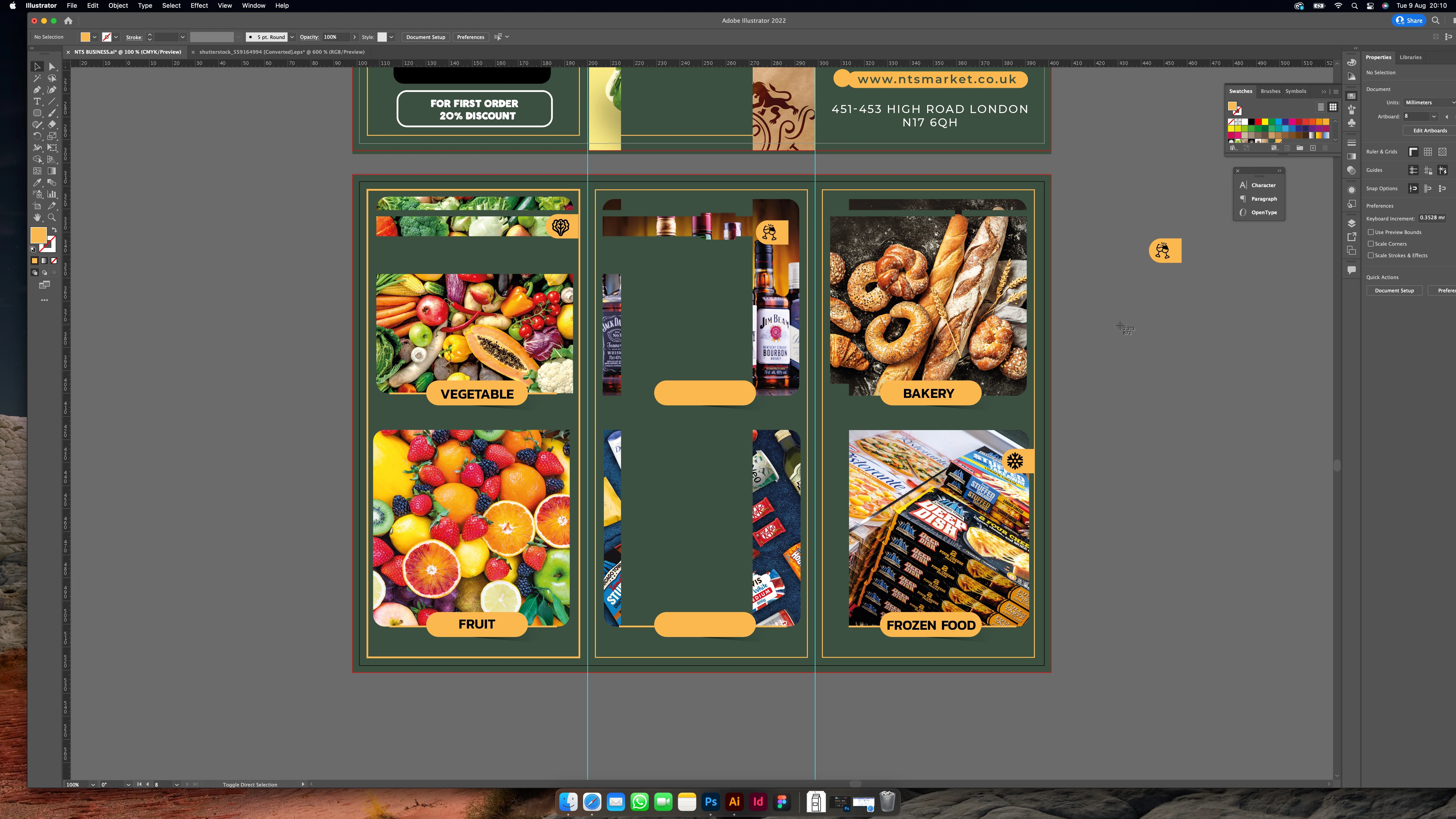Select the Zoom tool
The width and height of the screenshot is (1456, 819).
tap(52, 218)
